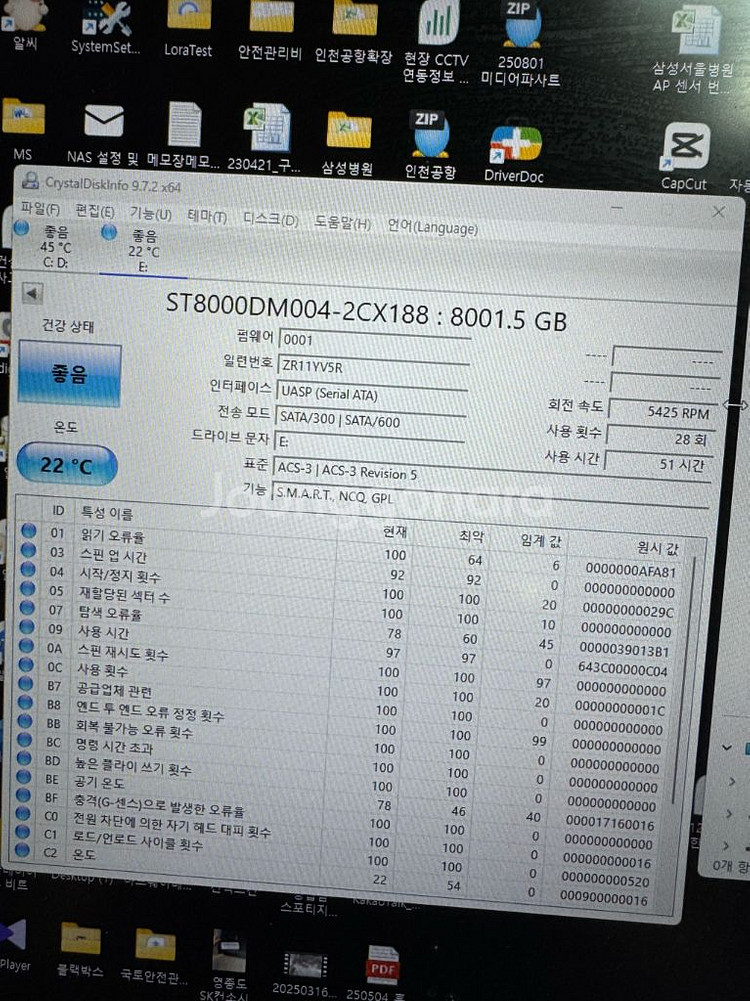Open the 파일(F) menu
The width and height of the screenshot is (750, 1001).
[x=40, y=209]
